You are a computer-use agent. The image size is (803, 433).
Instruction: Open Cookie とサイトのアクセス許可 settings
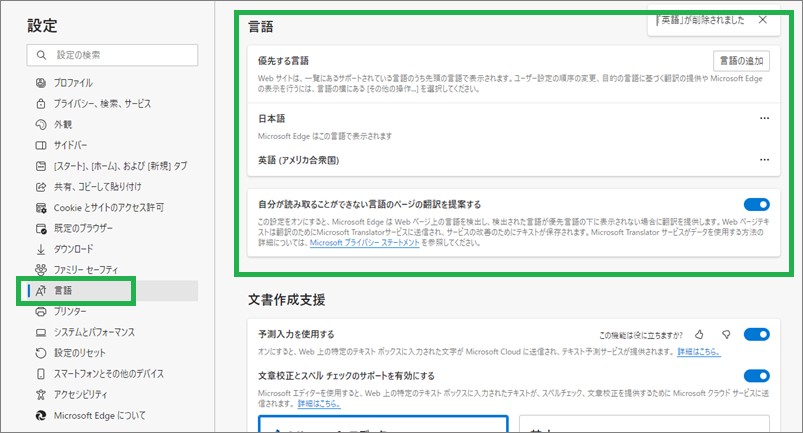tap(109, 208)
